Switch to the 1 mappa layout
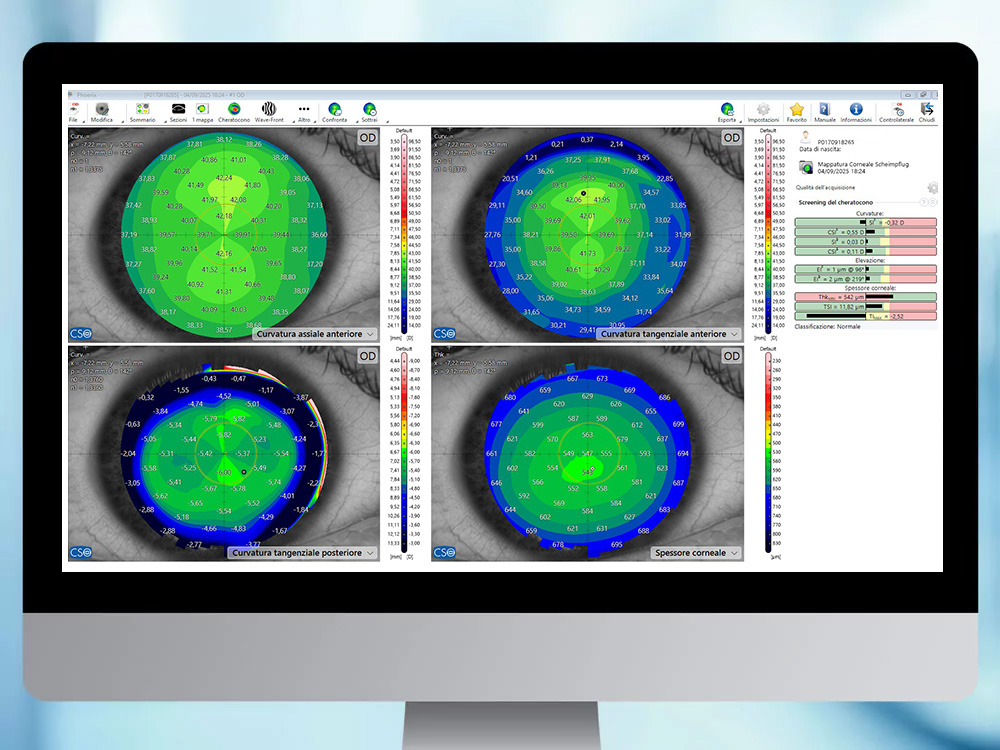 click(x=202, y=110)
